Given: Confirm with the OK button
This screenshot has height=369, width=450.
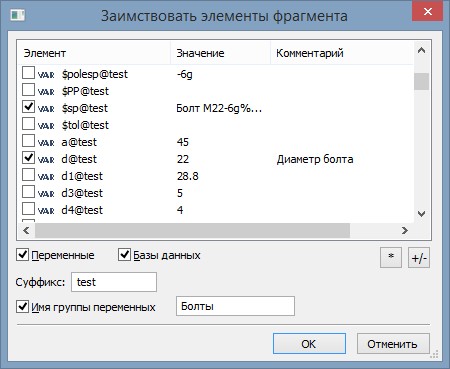Looking at the screenshot, I should point(309,344).
